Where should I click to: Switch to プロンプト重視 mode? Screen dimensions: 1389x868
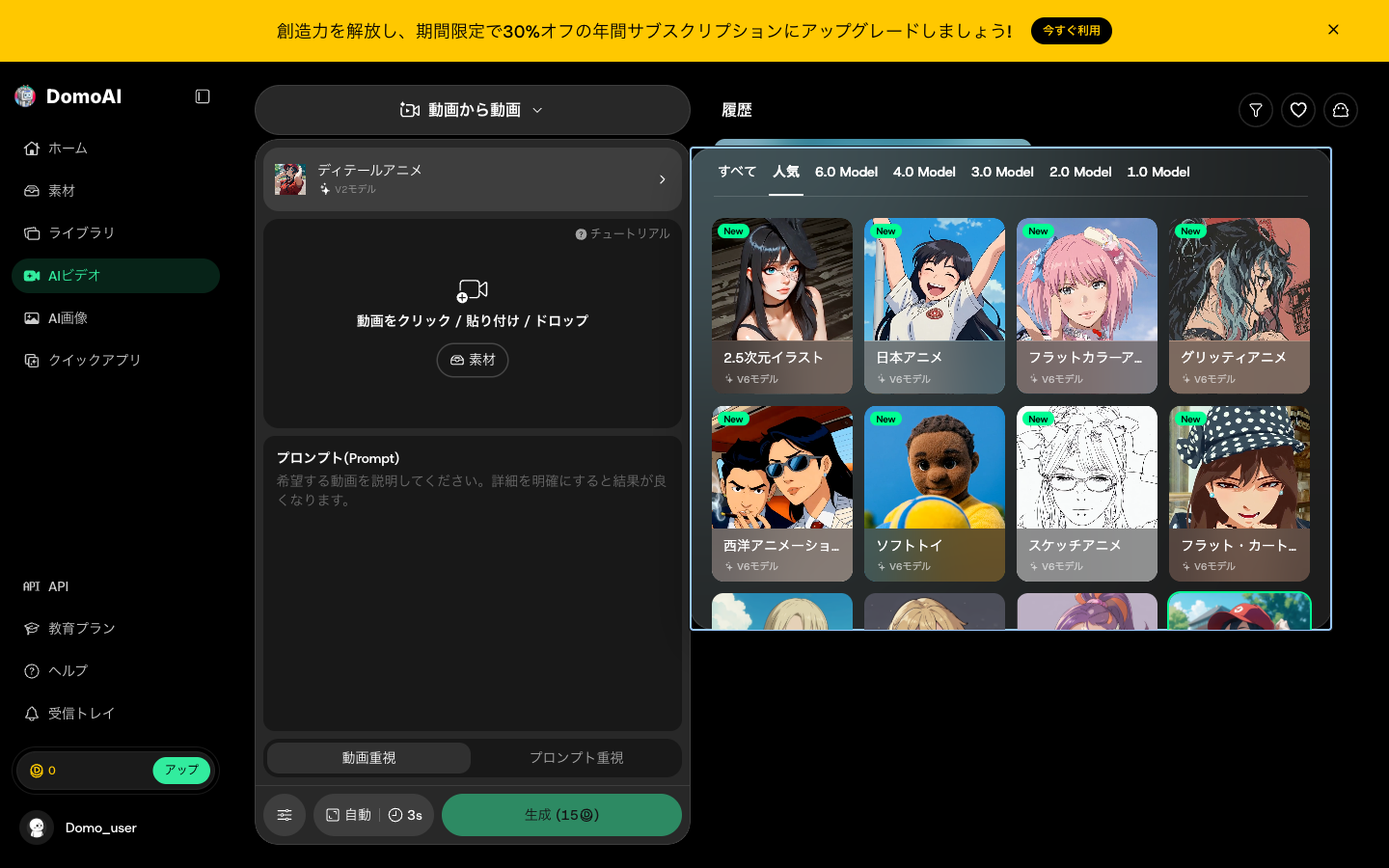(x=576, y=758)
